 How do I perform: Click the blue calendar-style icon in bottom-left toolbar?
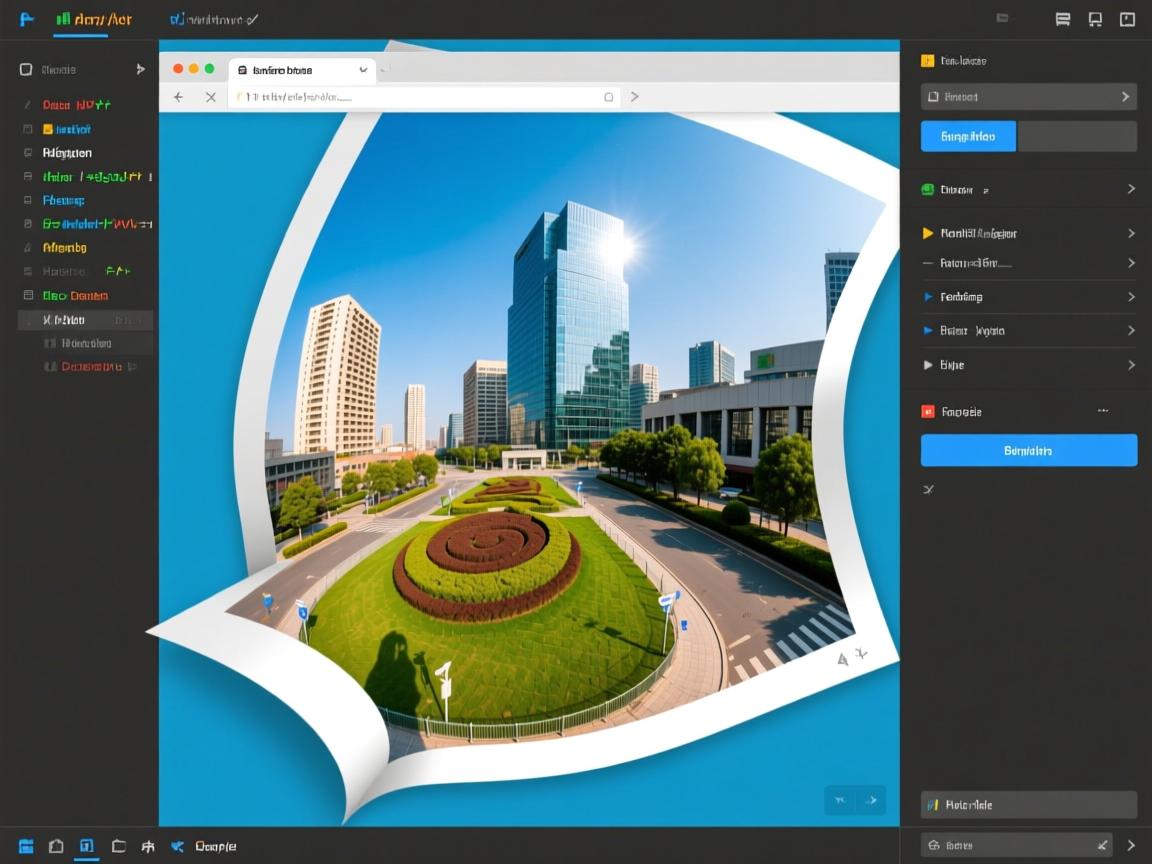click(26, 846)
